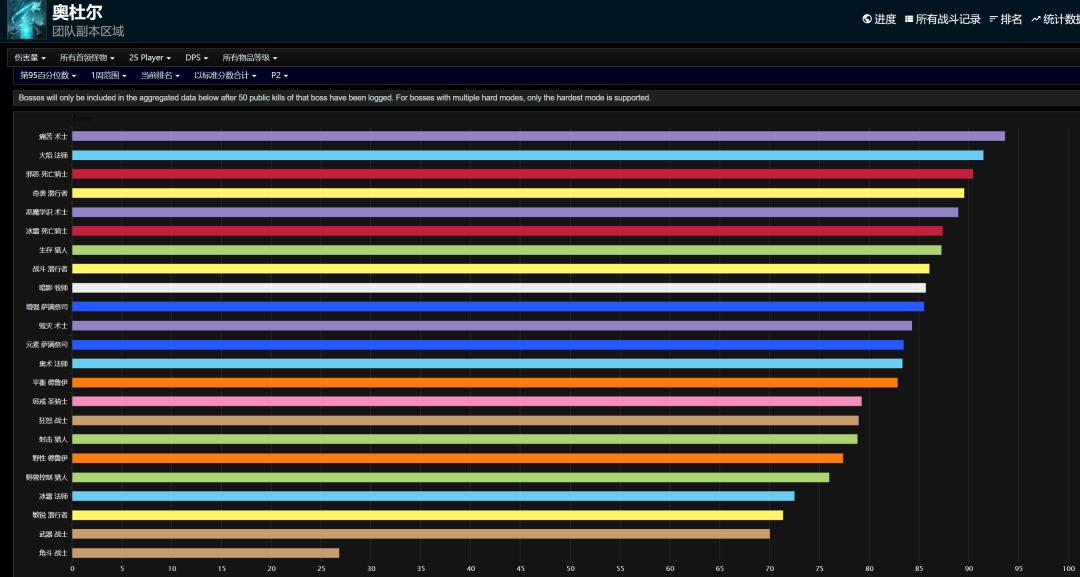Click the 奥杜尔 zone title
This screenshot has width=1080, height=577.
[77, 12]
